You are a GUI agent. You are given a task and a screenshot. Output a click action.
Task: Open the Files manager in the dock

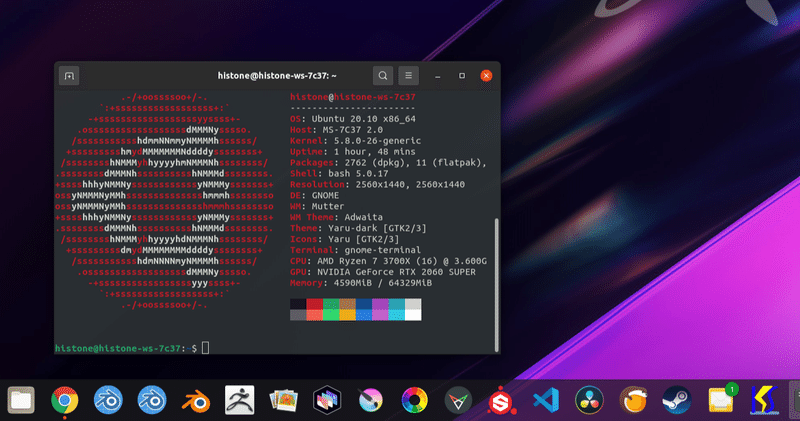click(21, 400)
